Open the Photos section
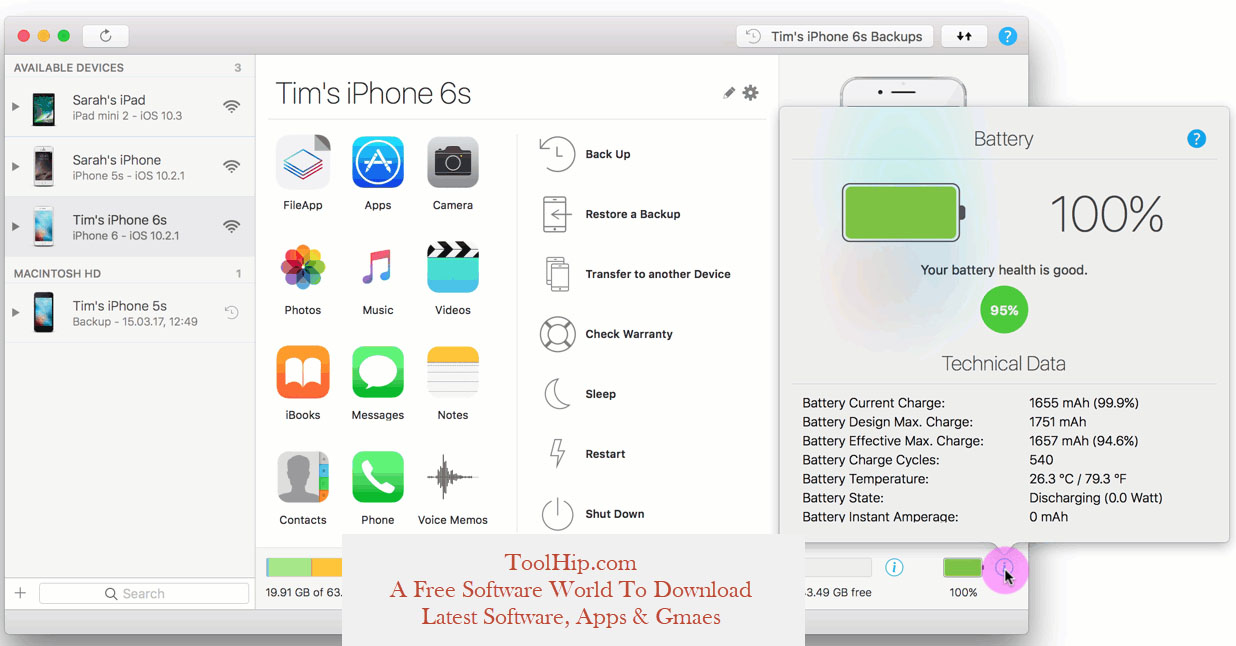1236x646 pixels. pos(303,267)
